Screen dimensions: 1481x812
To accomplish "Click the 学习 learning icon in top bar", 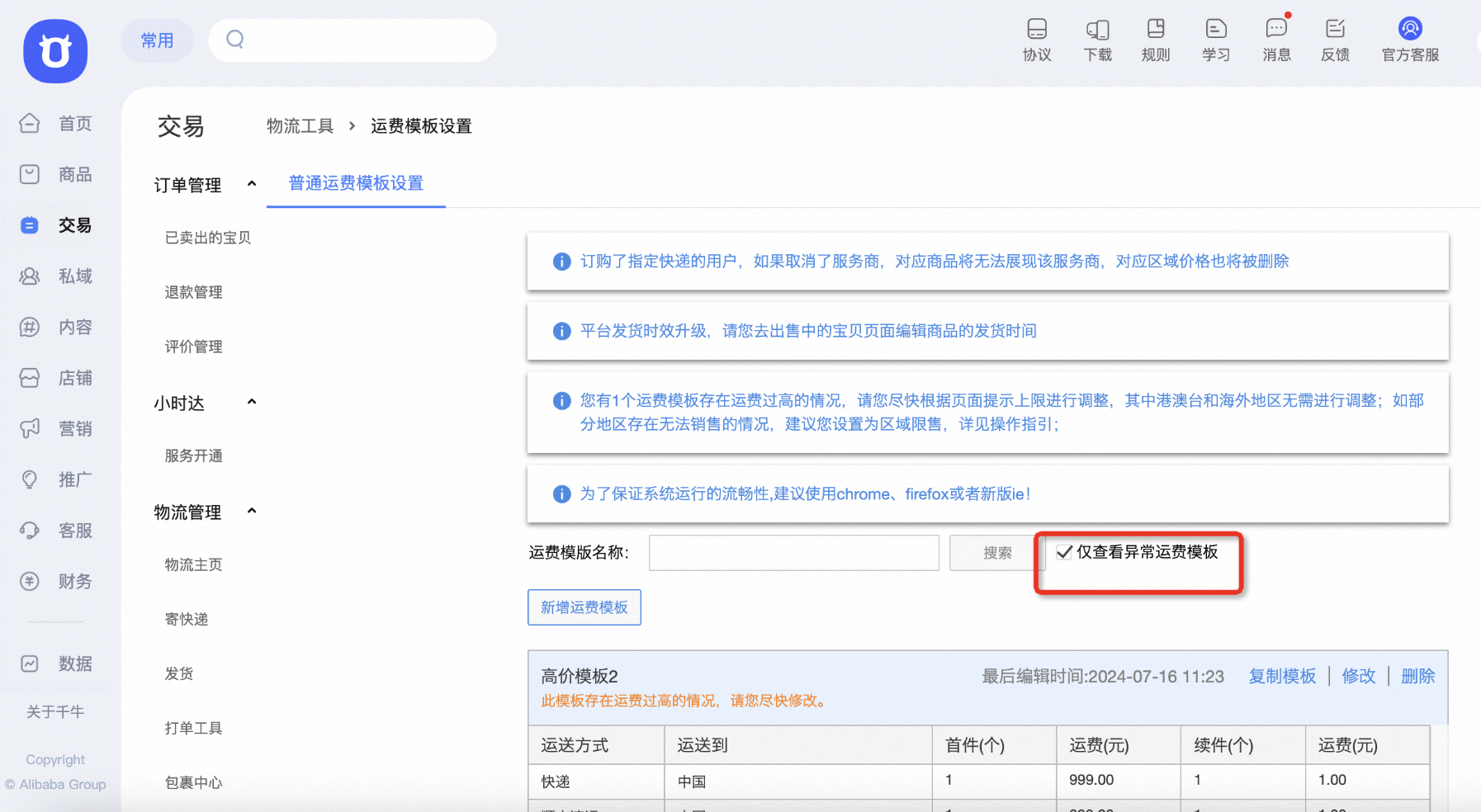I will click(x=1216, y=29).
